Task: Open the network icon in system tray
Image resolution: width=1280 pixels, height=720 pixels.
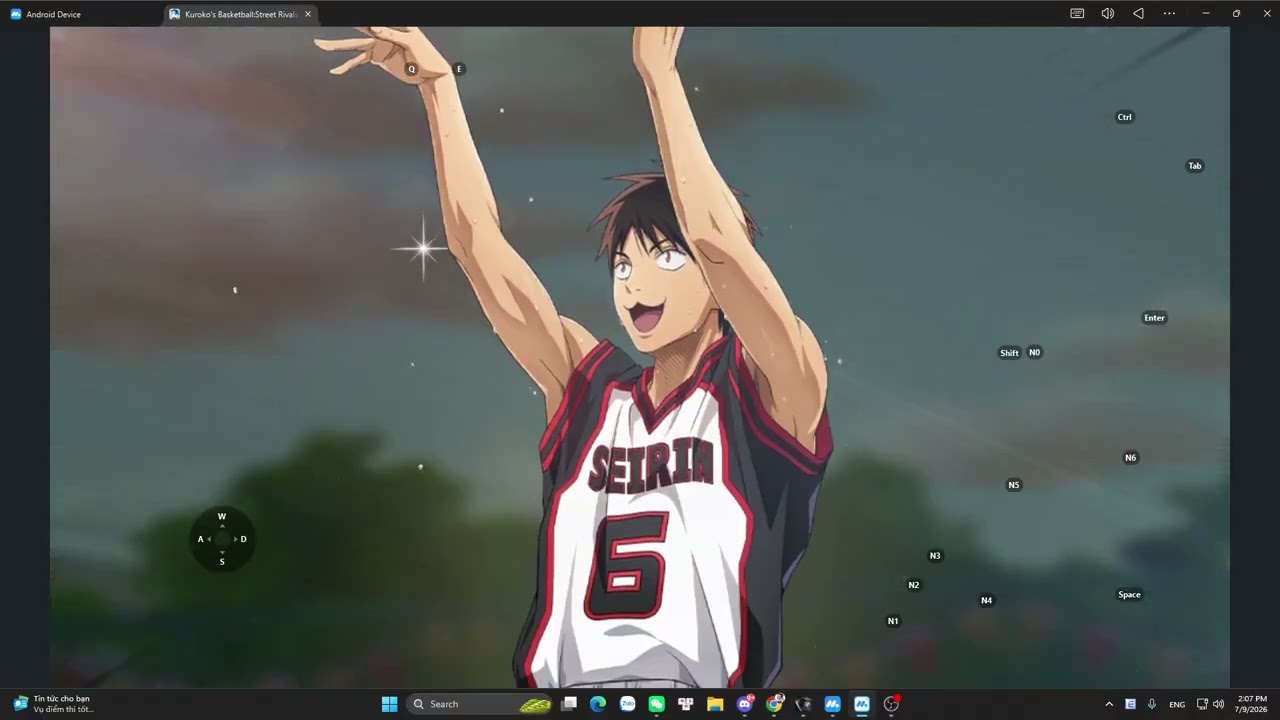Action: click(x=1202, y=704)
